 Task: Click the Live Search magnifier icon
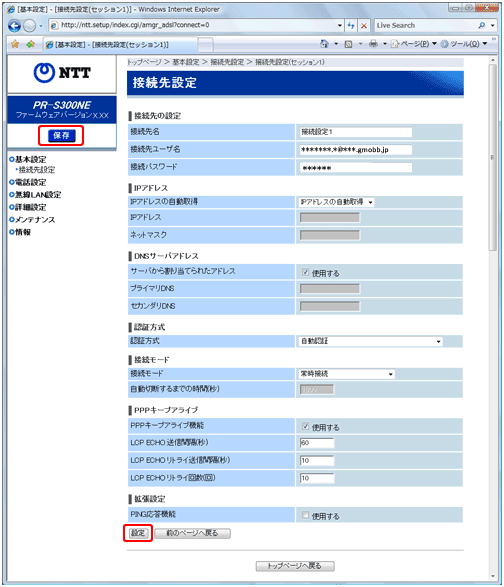[x=482, y=25]
